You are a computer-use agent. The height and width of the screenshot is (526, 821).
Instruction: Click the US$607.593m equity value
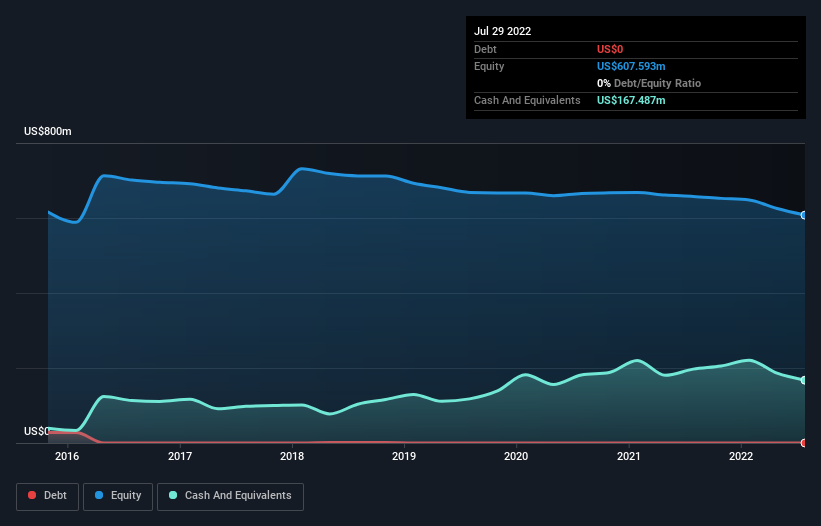631,66
